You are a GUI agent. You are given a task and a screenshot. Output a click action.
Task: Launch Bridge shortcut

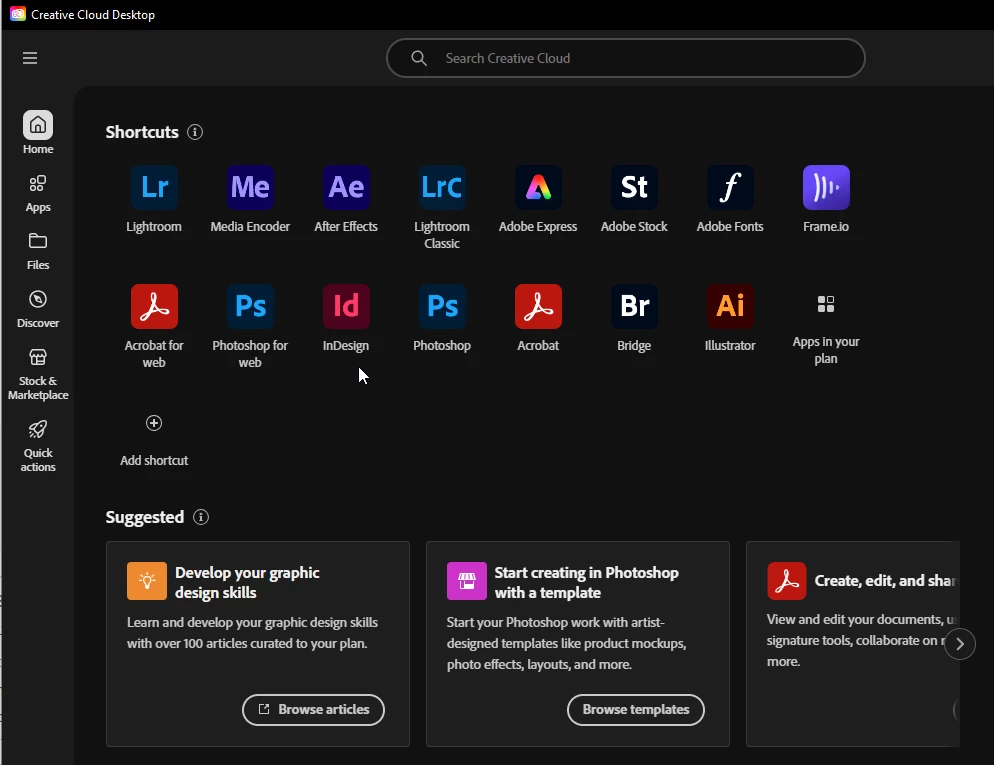(634, 307)
